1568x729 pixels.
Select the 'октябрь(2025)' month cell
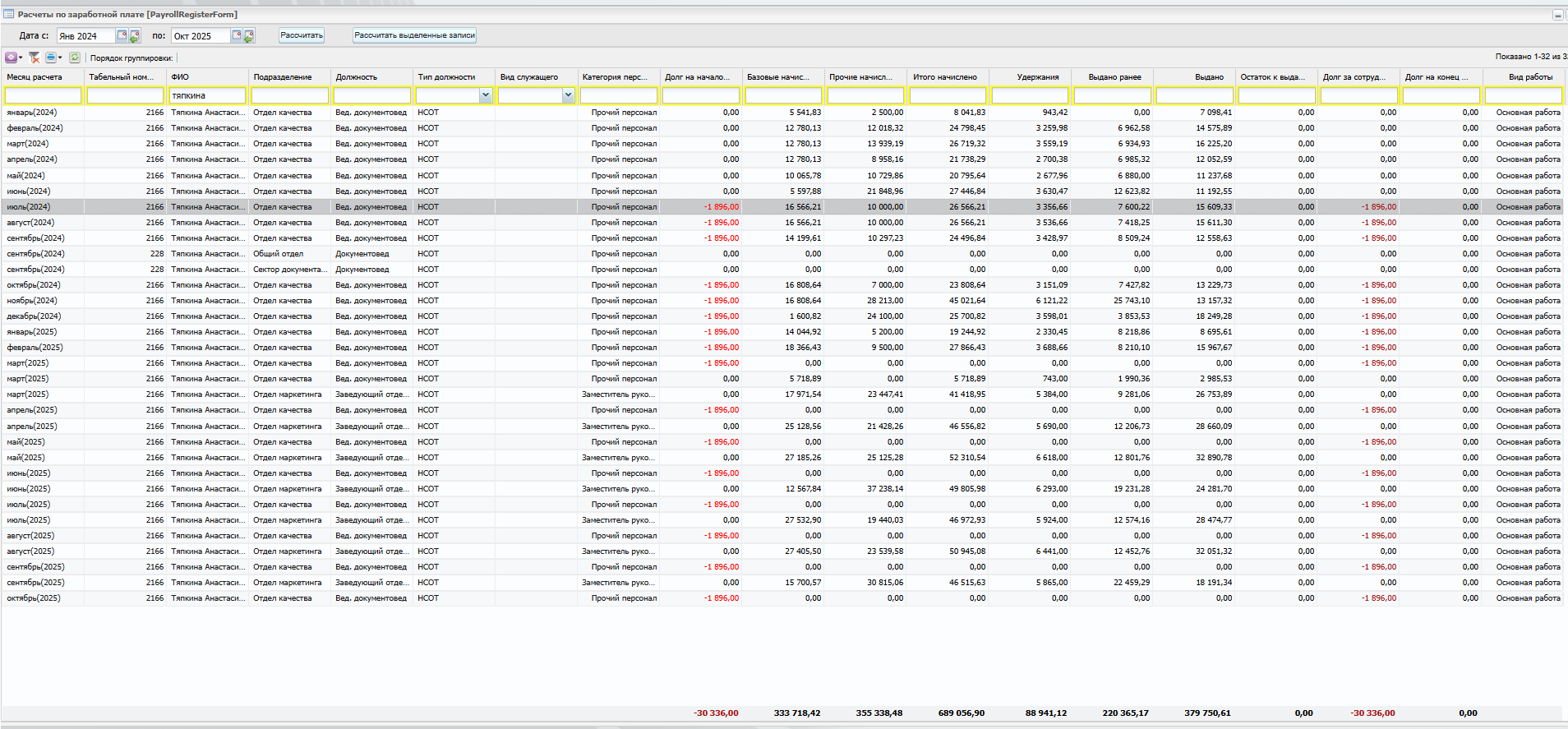pos(44,598)
